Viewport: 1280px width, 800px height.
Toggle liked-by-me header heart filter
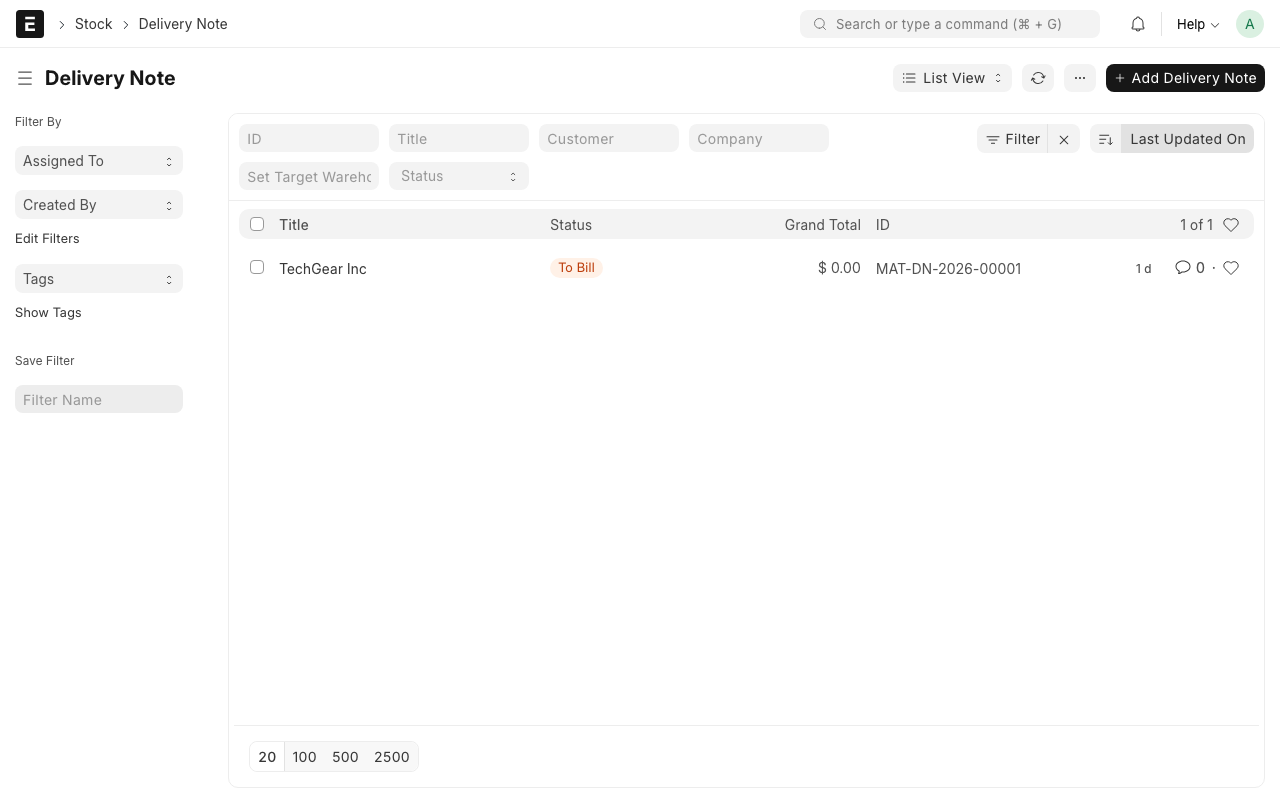pos(1231,225)
